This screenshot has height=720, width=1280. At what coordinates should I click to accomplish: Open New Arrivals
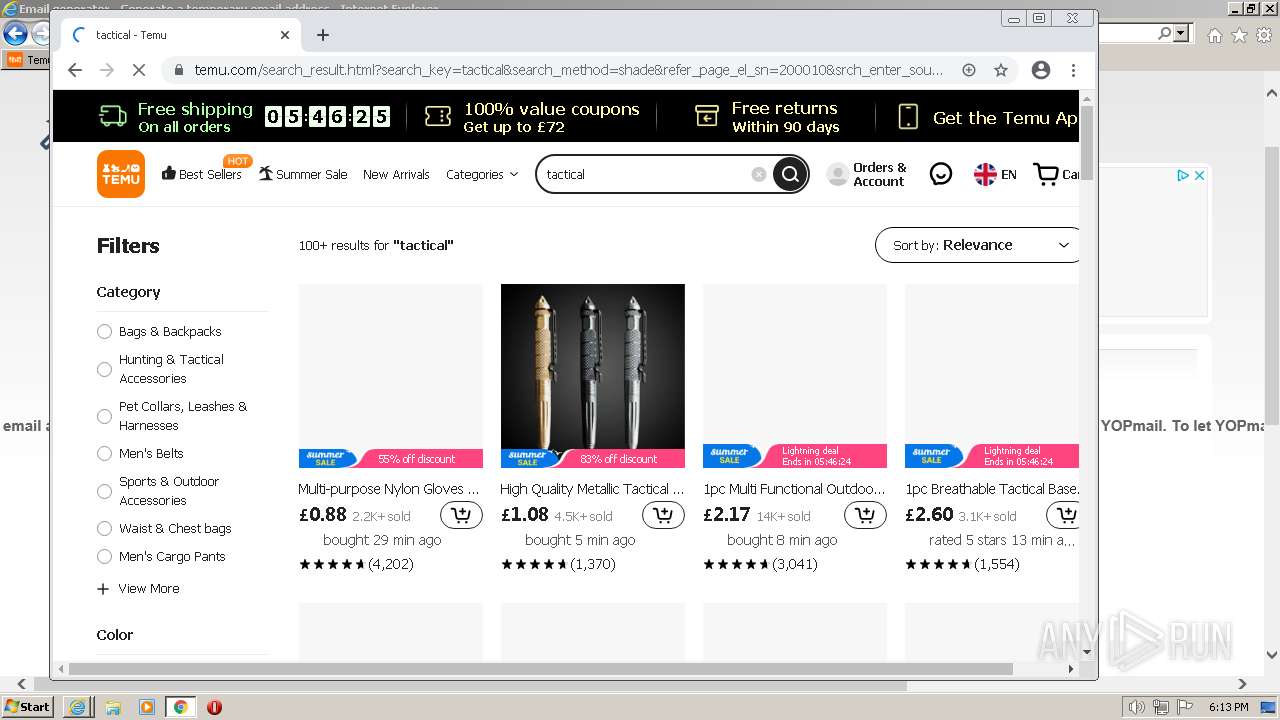tap(396, 174)
